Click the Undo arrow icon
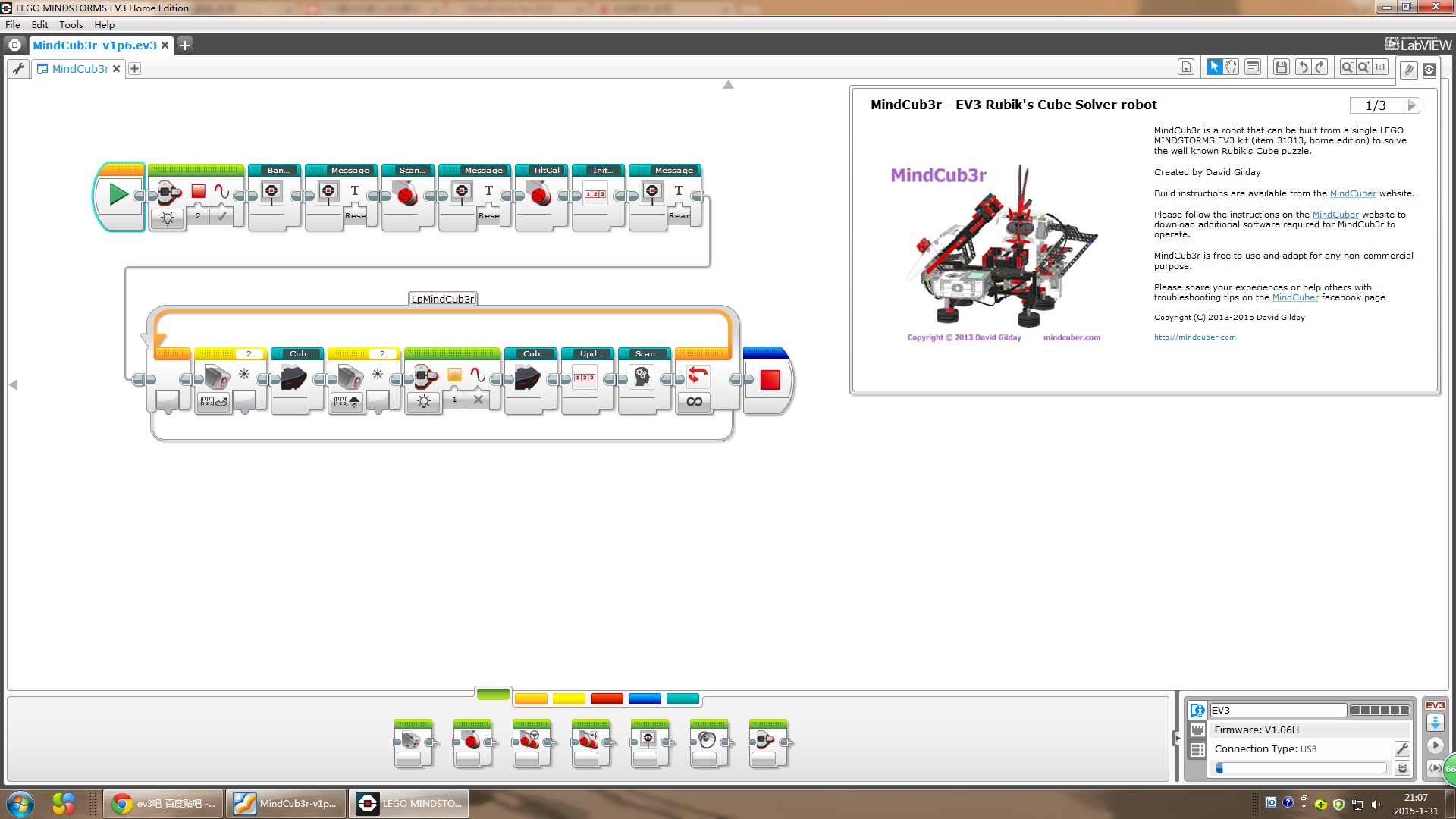Image resolution: width=1456 pixels, height=819 pixels. 1303,67
